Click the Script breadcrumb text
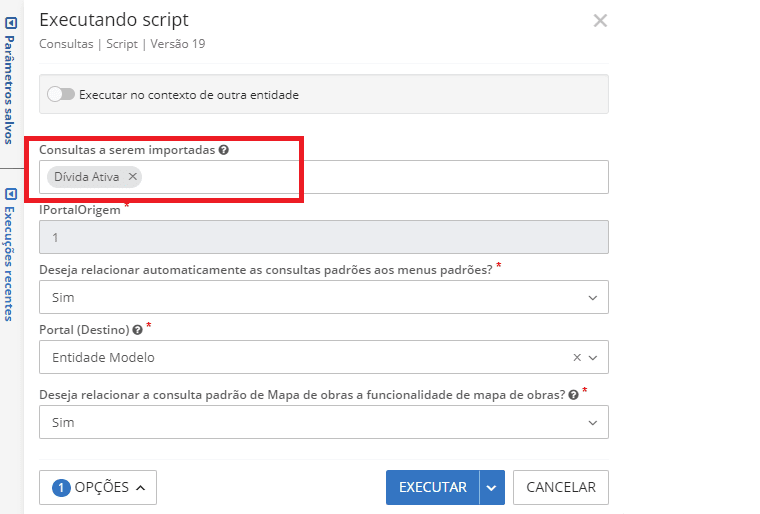The image size is (760, 514). pyautogui.click(x=122, y=44)
